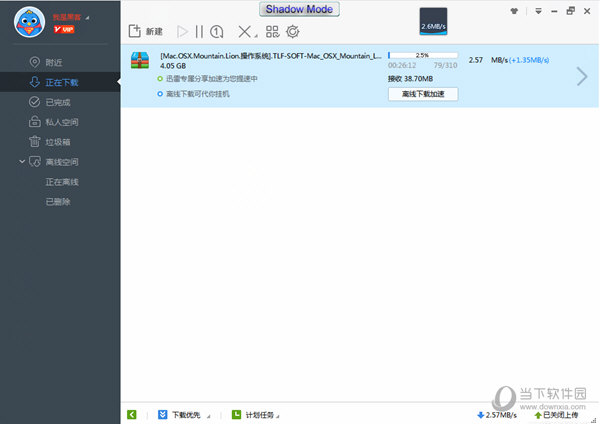Collapse the 离线空间 tree chevron

(22, 161)
